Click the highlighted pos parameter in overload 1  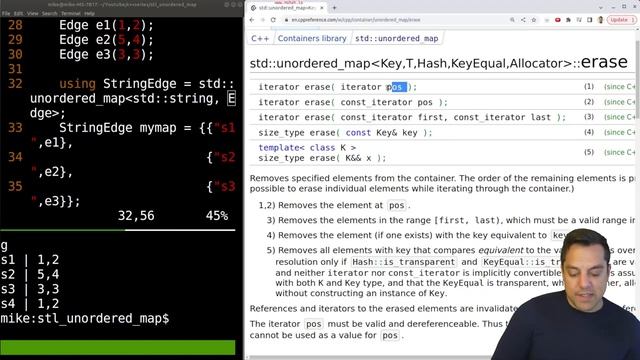coord(396,87)
